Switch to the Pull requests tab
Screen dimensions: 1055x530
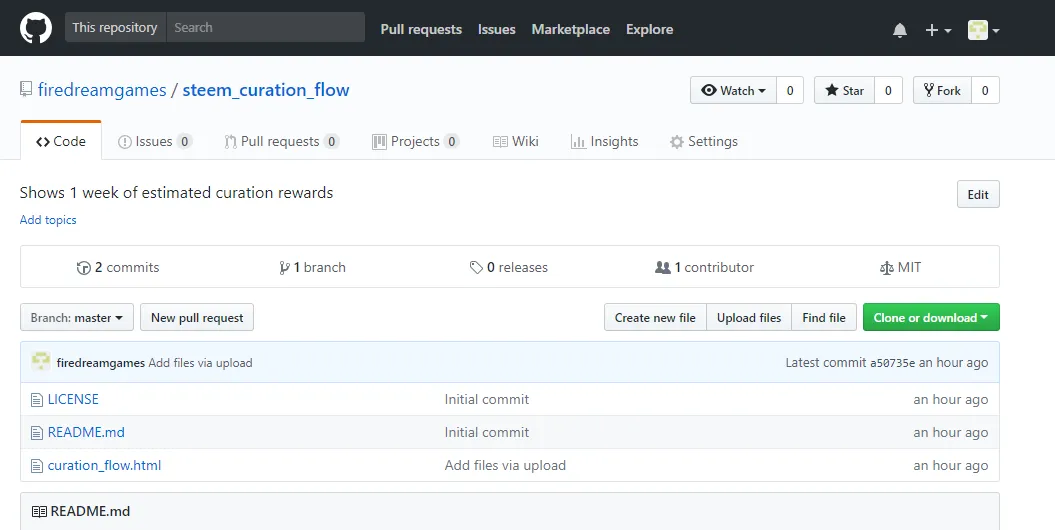click(x=281, y=141)
